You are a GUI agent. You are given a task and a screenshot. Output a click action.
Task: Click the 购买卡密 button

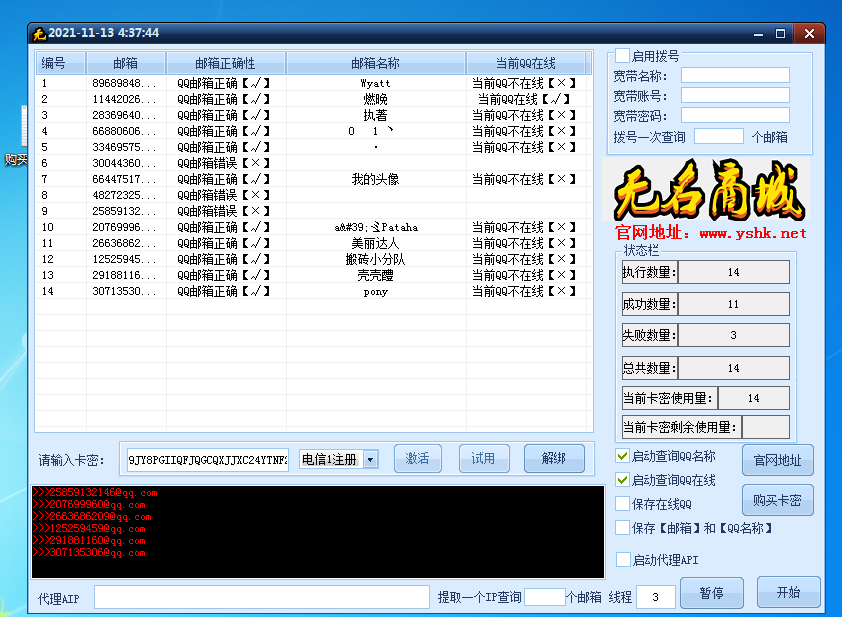[777, 500]
